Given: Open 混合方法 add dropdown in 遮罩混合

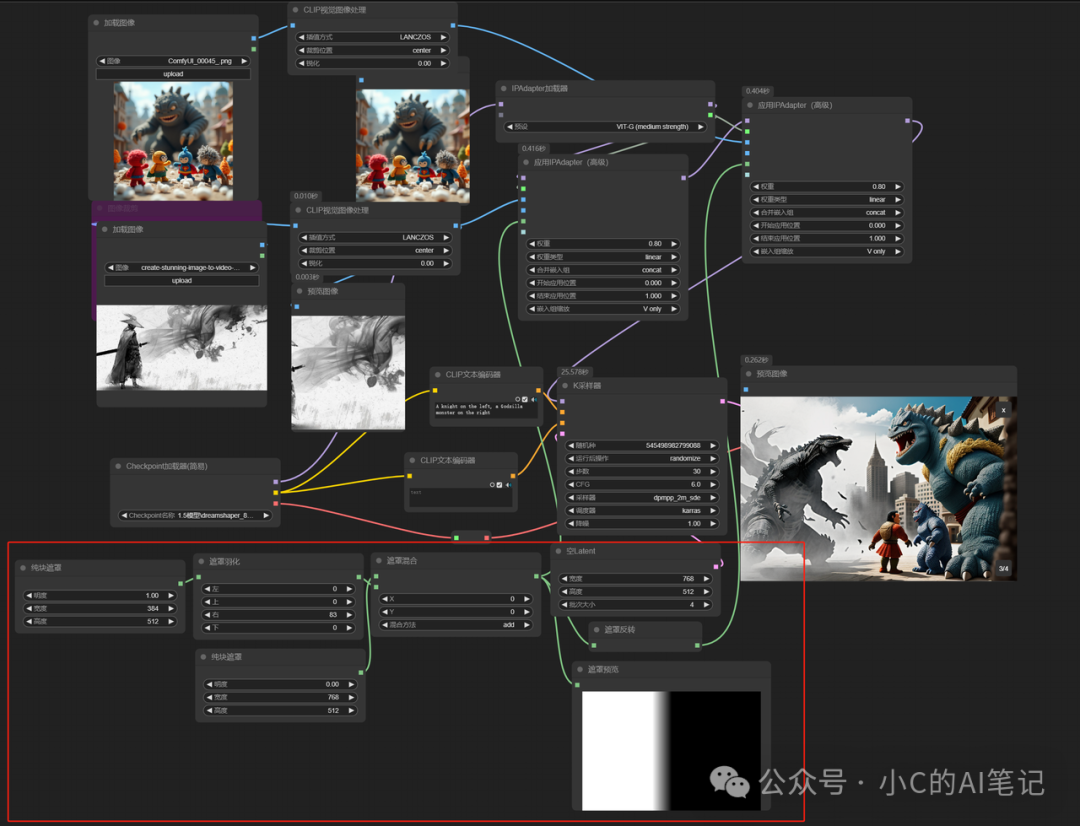Looking at the screenshot, I should tap(455, 625).
